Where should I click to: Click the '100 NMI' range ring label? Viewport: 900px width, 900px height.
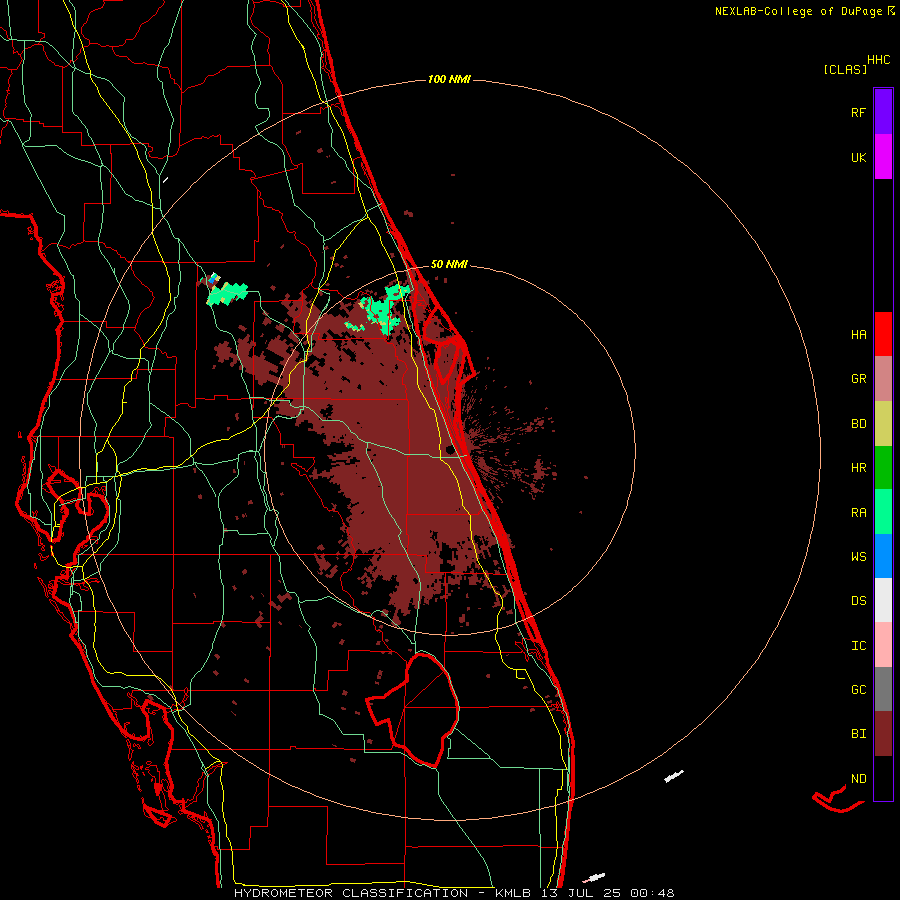tap(449, 79)
